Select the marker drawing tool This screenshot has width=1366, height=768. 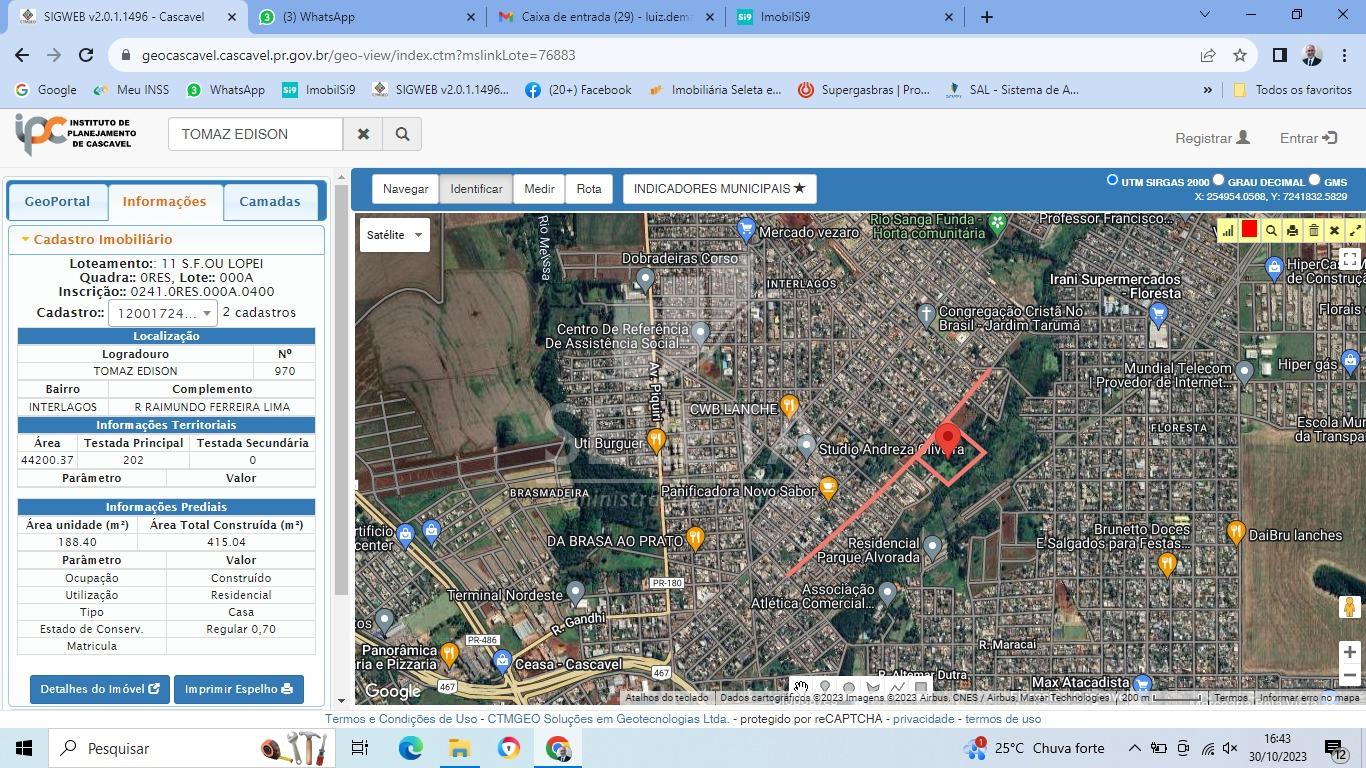click(x=825, y=688)
